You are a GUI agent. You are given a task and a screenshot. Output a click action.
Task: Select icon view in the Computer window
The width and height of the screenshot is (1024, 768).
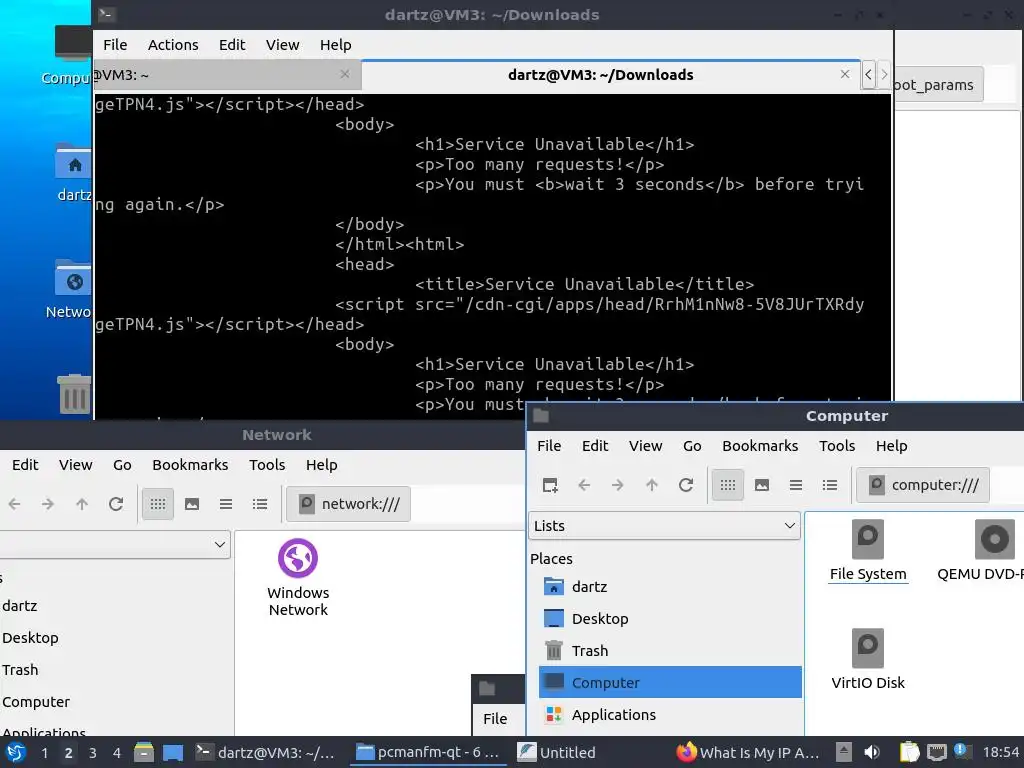[x=728, y=485]
